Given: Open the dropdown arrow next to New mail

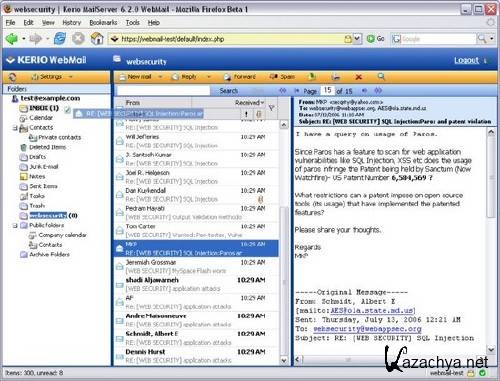Looking at the screenshot, I should pos(160,77).
